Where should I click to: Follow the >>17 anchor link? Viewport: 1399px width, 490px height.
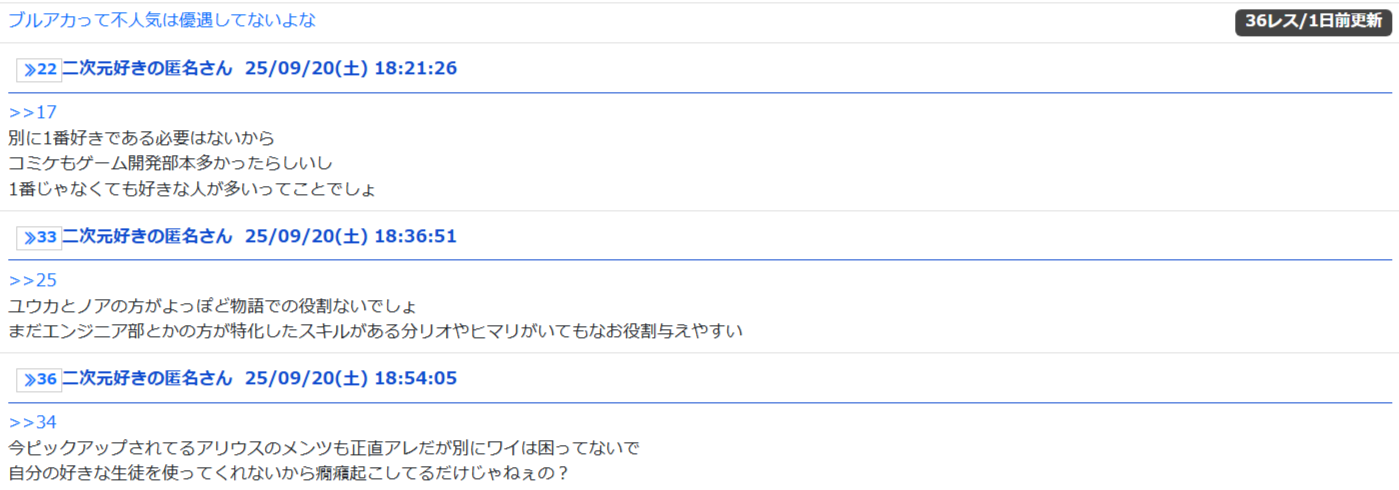pyautogui.click(x=33, y=112)
